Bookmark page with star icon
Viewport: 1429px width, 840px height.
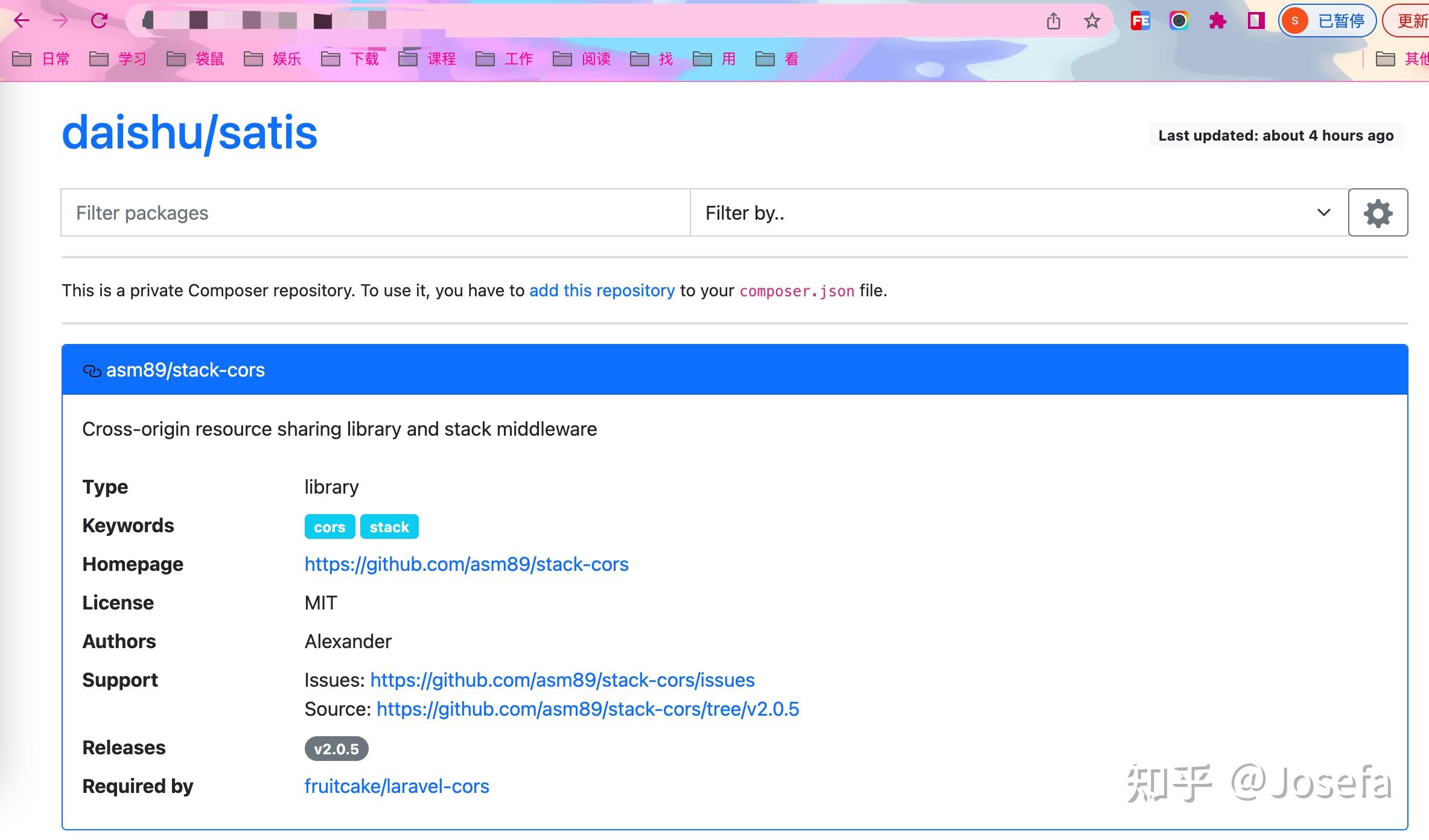[1092, 21]
